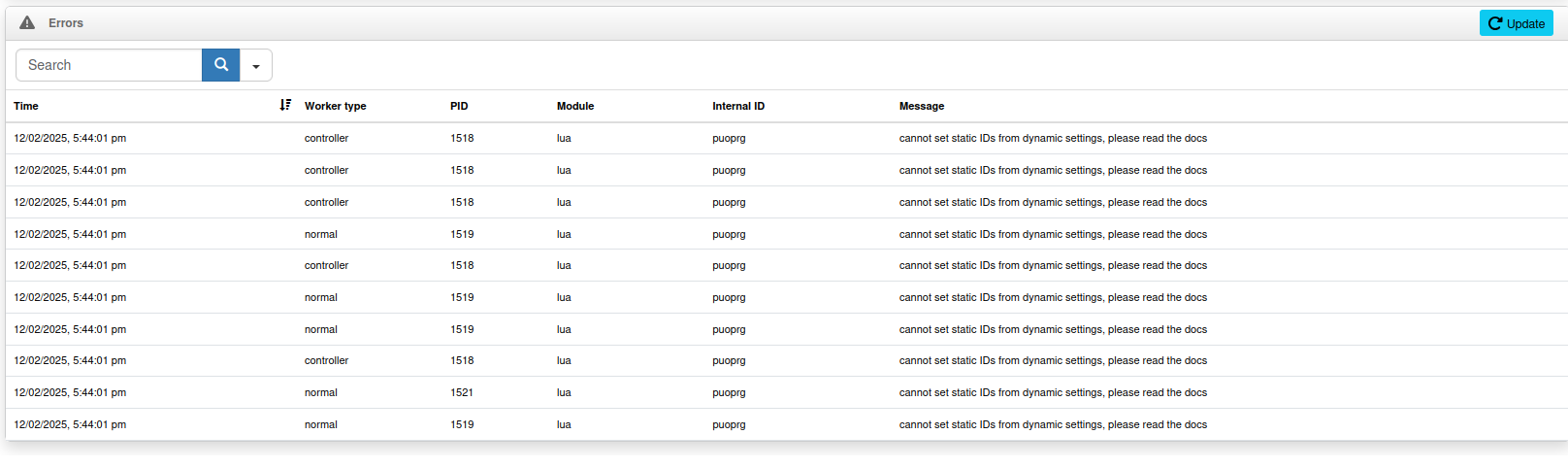1568x468 pixels.
Task: Focus the Search text field
Action: click(x=109, y=65)
